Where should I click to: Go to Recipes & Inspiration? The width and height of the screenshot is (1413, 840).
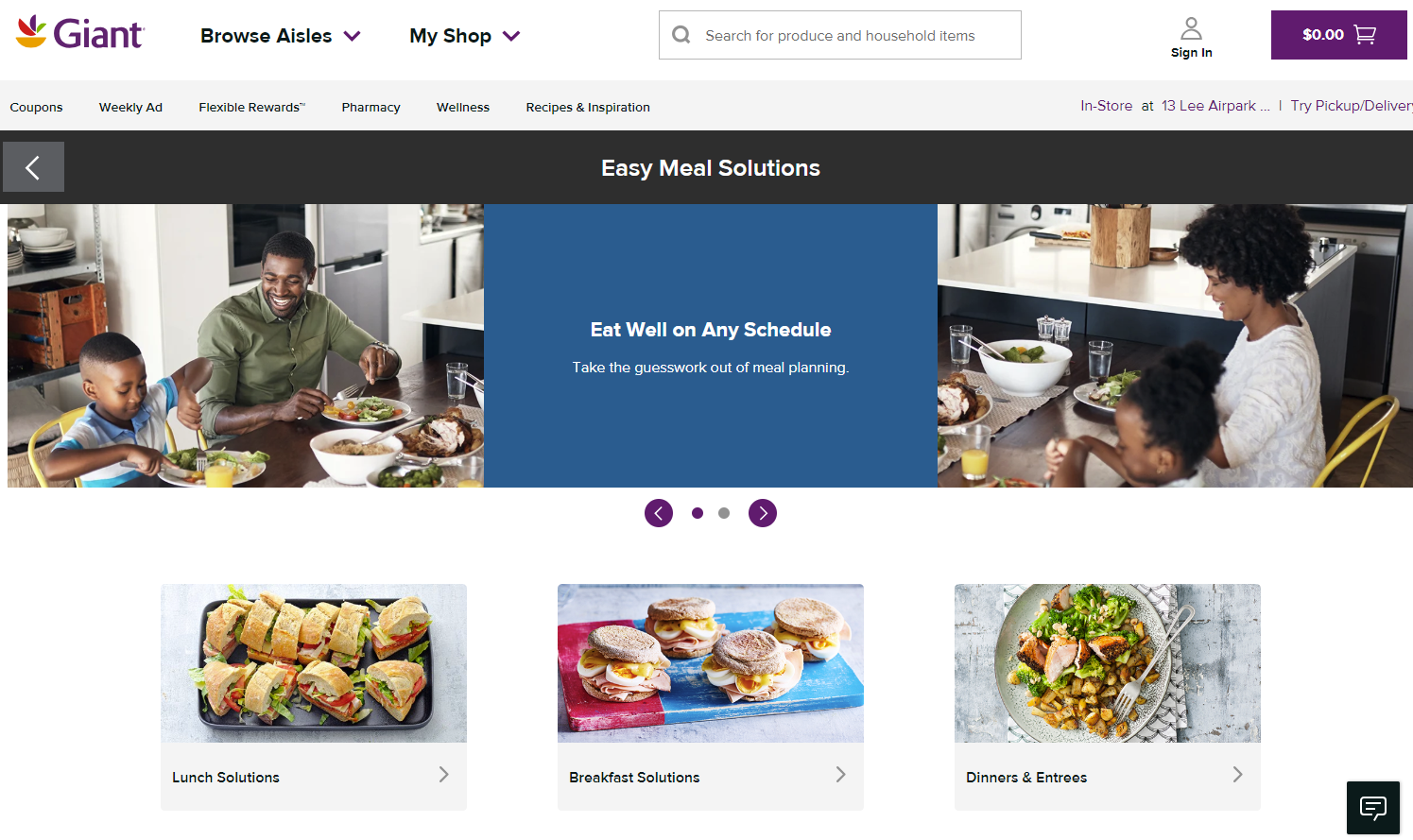[x=588, y=107]
